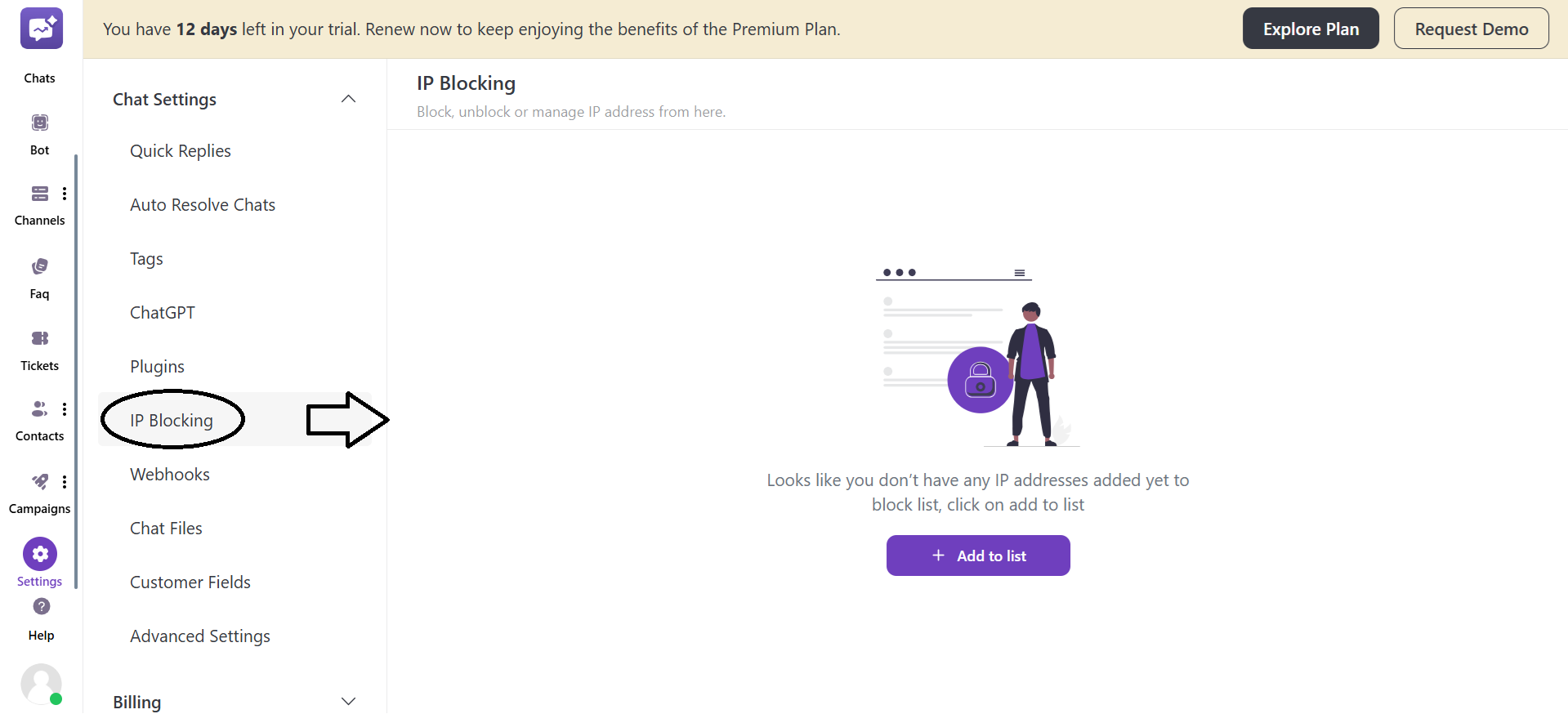
Task: Select the Bot icon in sidebar
Action: click(x=39, y=122)
